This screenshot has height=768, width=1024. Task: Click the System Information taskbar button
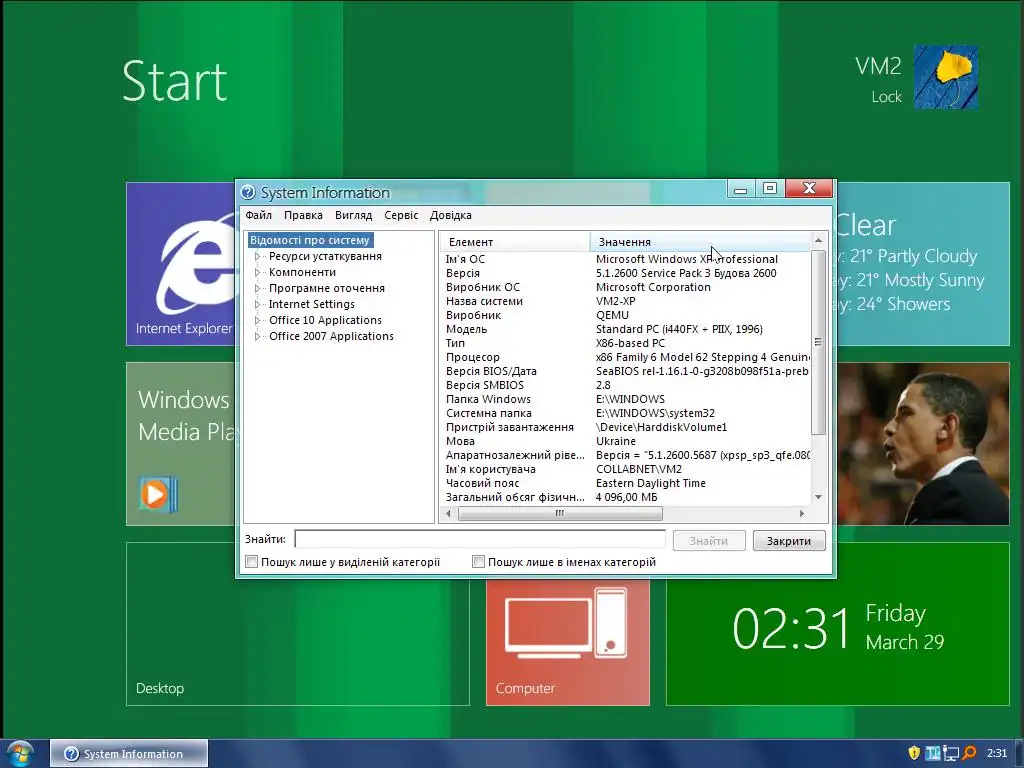coord(129,754)
